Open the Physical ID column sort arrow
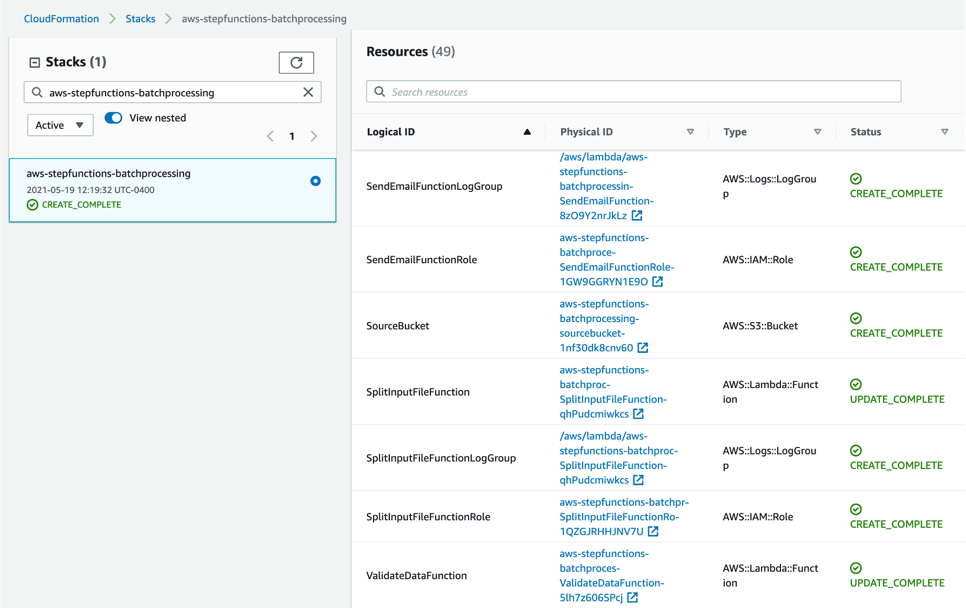 [690, 132]
